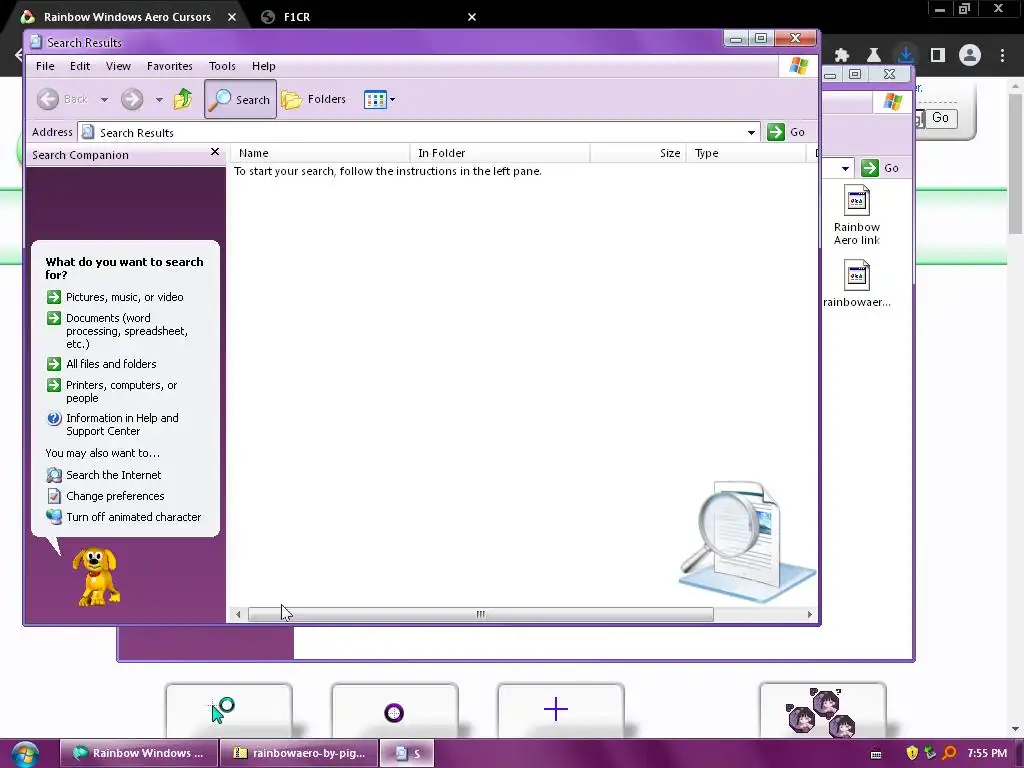
Task: Sort by the Size column header
Action: coord(638,153)
